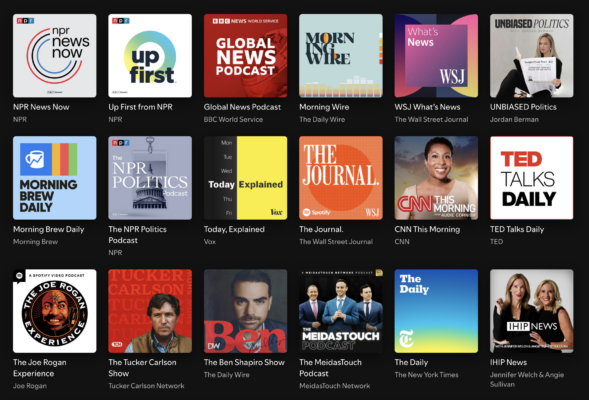Open the Up First podcast cover

(x=150, y=56)
